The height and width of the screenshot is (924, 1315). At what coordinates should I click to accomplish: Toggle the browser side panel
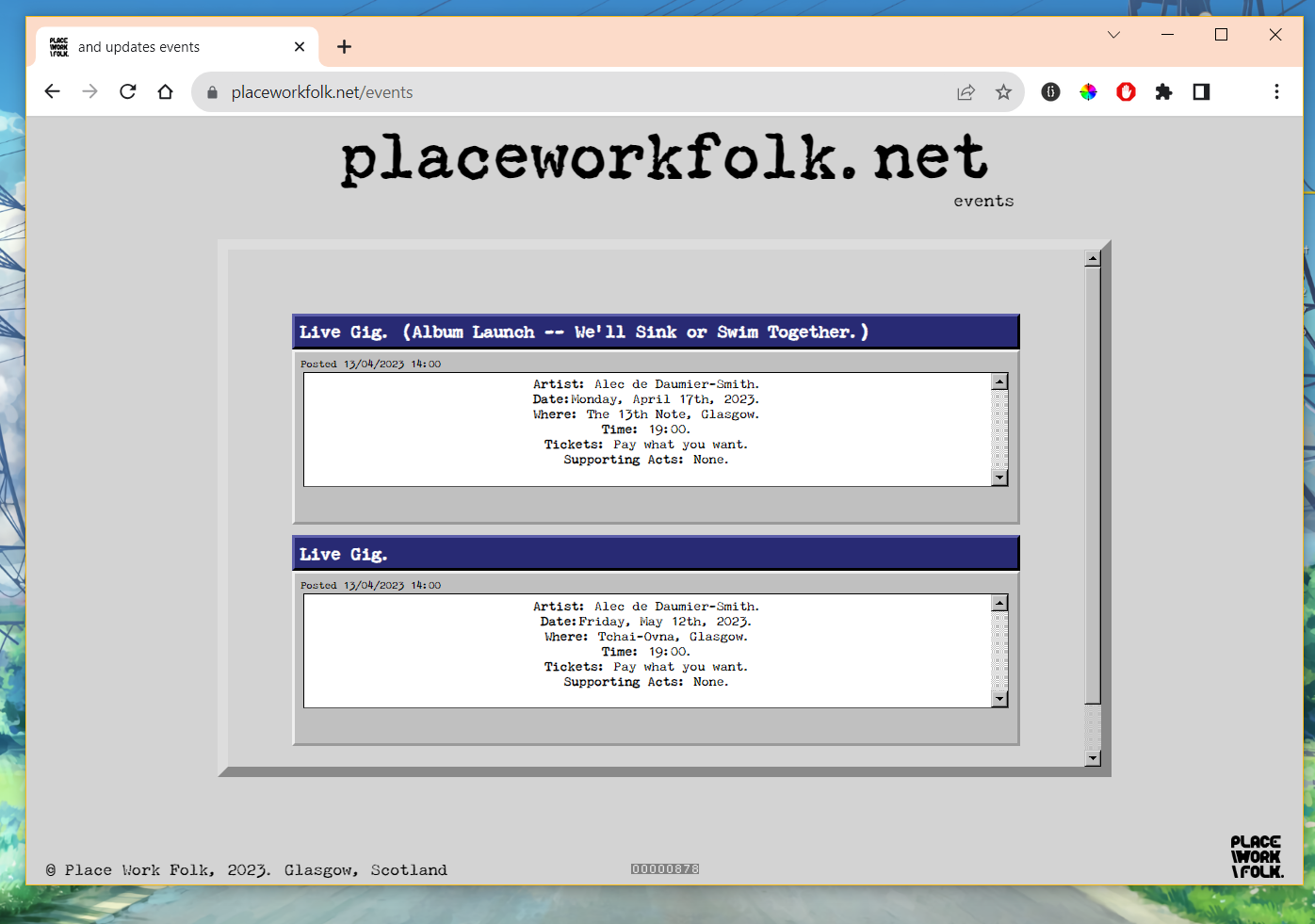tap(1201, 91)
